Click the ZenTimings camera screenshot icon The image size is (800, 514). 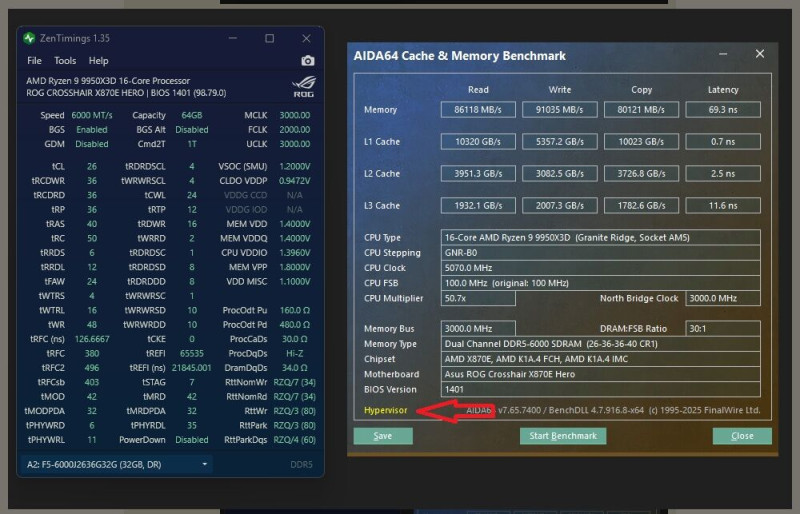pos(308,61)
